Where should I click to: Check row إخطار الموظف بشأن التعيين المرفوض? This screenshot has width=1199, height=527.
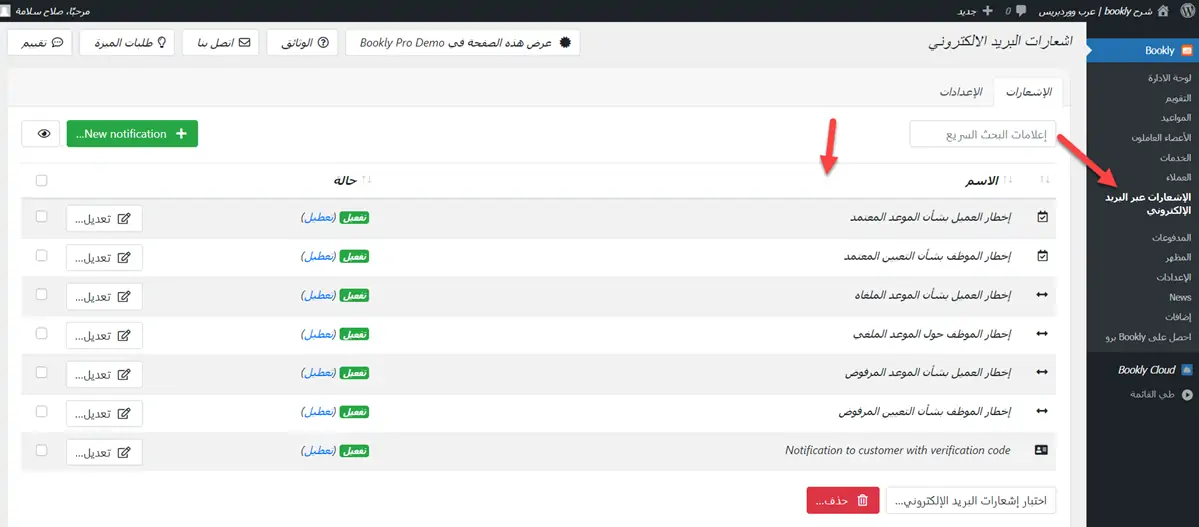(x=41, y=411)
